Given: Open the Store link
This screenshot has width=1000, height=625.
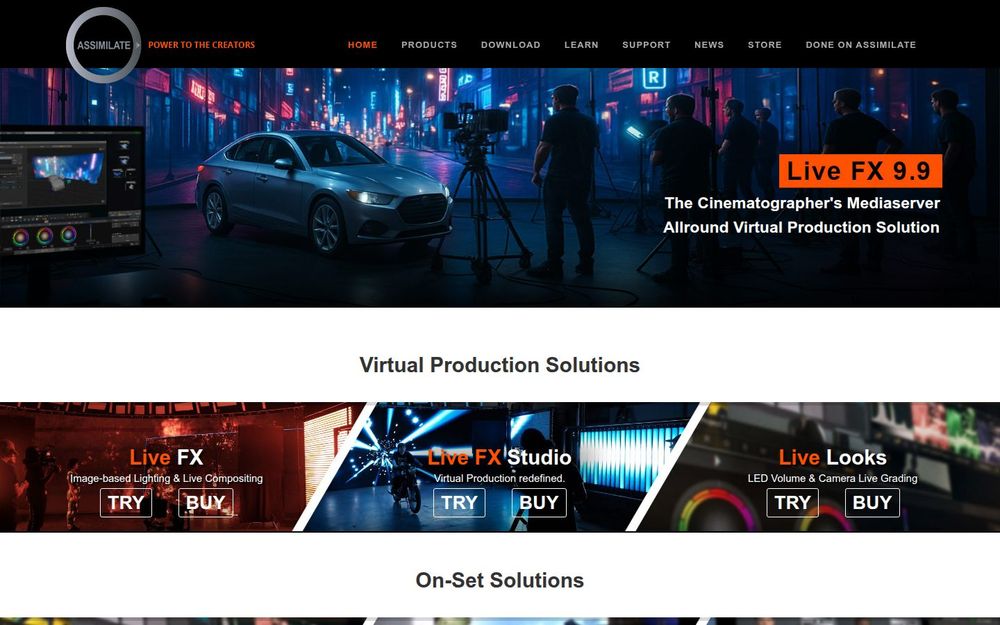Looking at the screenshot, I should click(764, 45).
